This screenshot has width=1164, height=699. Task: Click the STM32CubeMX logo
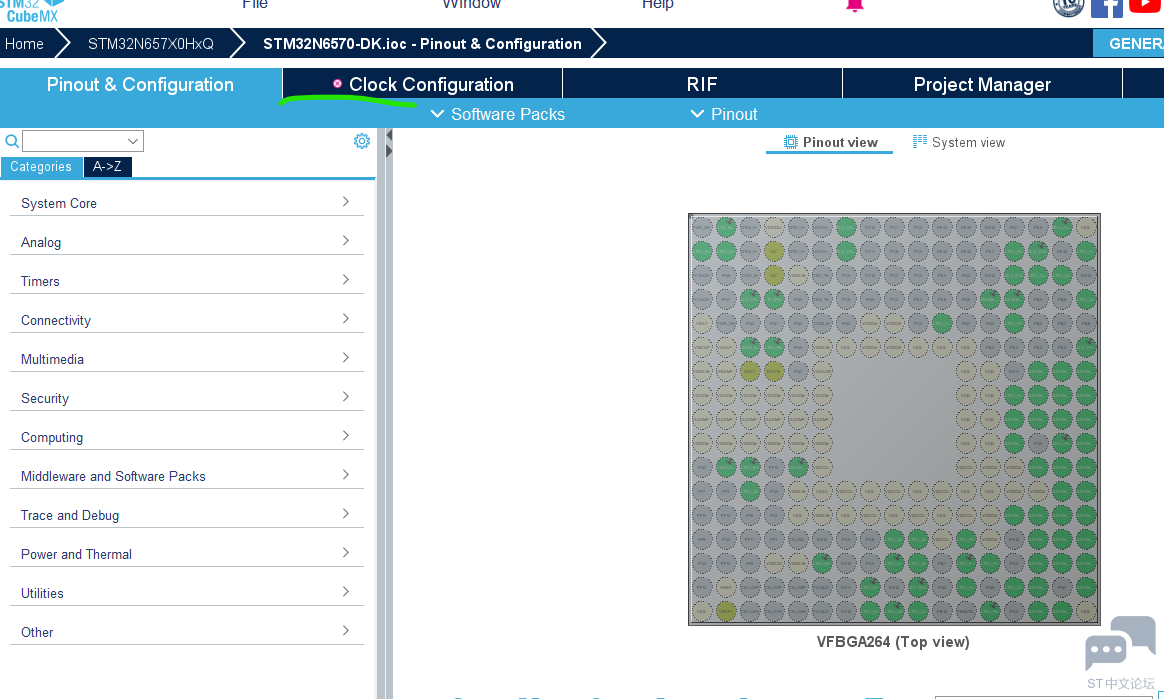pyautogui.click(x=32, y=10)
